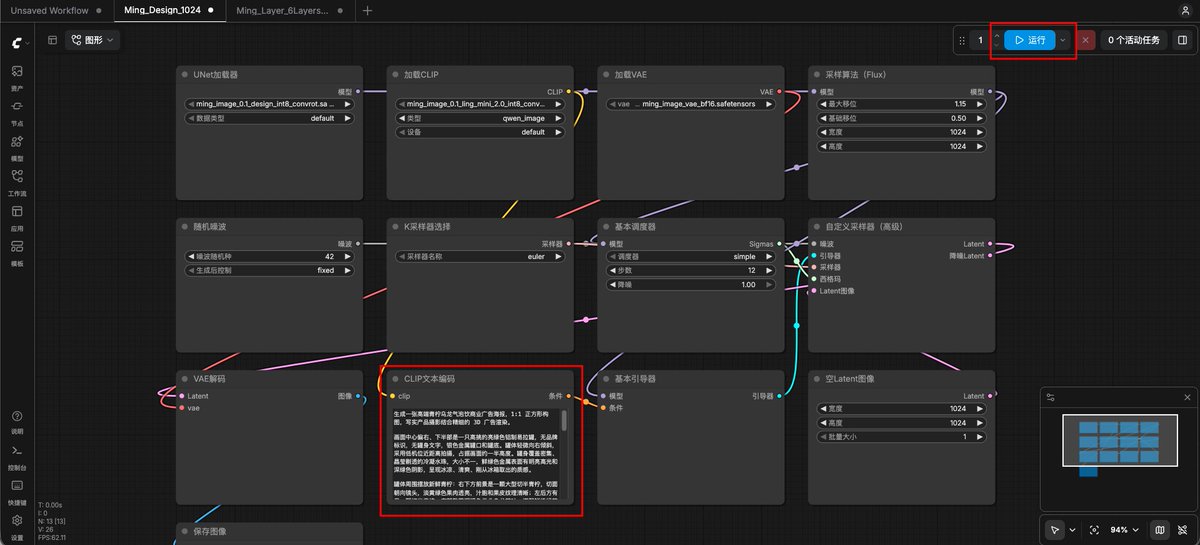
Task: Click the panel layout icon beside 图形
Action: click(x=52, y=40)
